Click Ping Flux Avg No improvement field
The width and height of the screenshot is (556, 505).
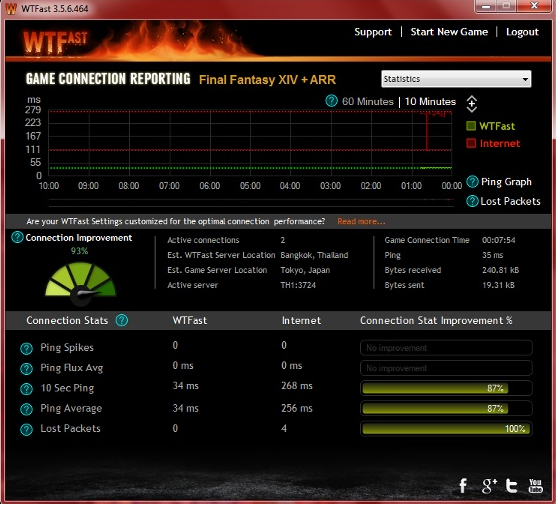(446, 368)
